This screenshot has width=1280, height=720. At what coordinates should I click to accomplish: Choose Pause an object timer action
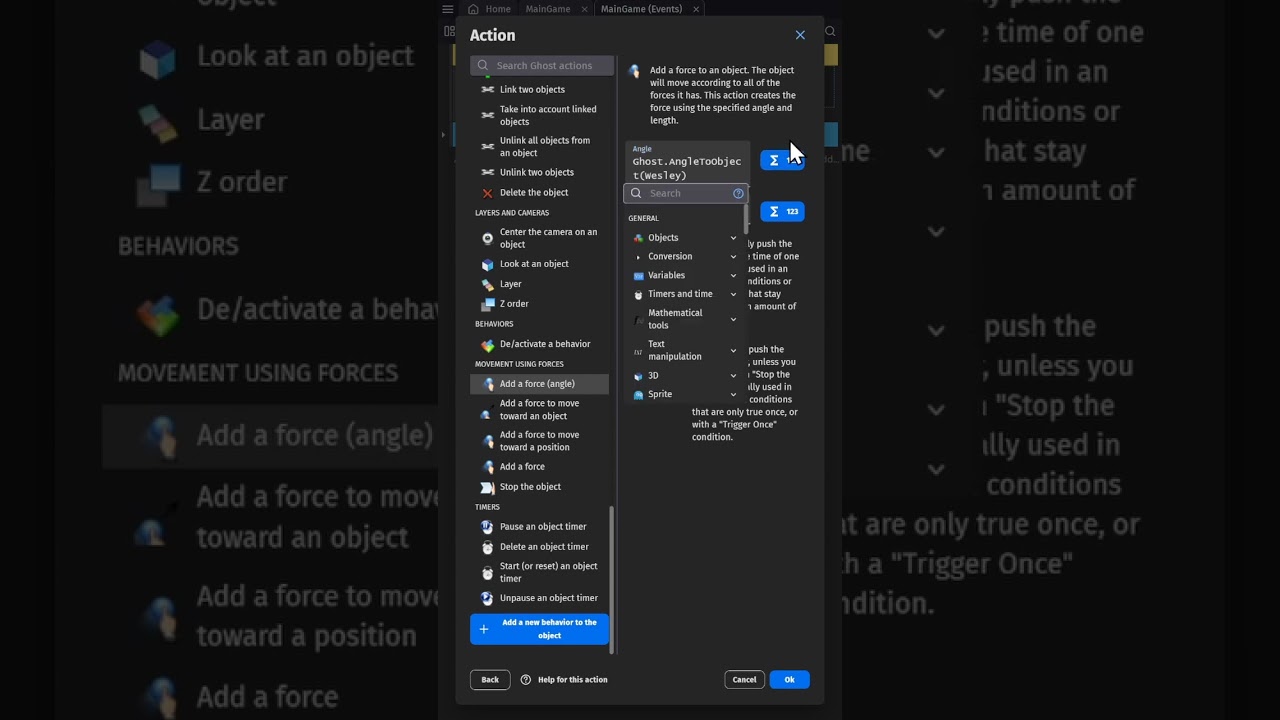tap(539, 527)
